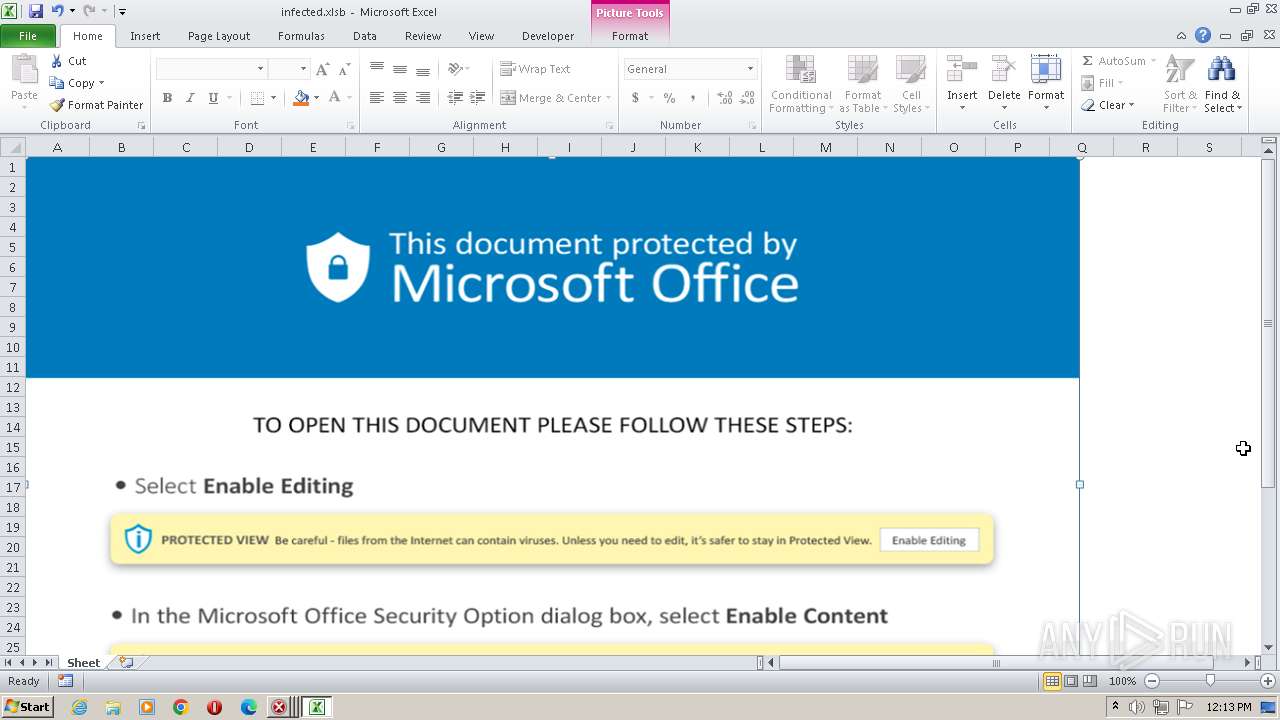
Task: Open the font size combo box
Action: point(288,69)
